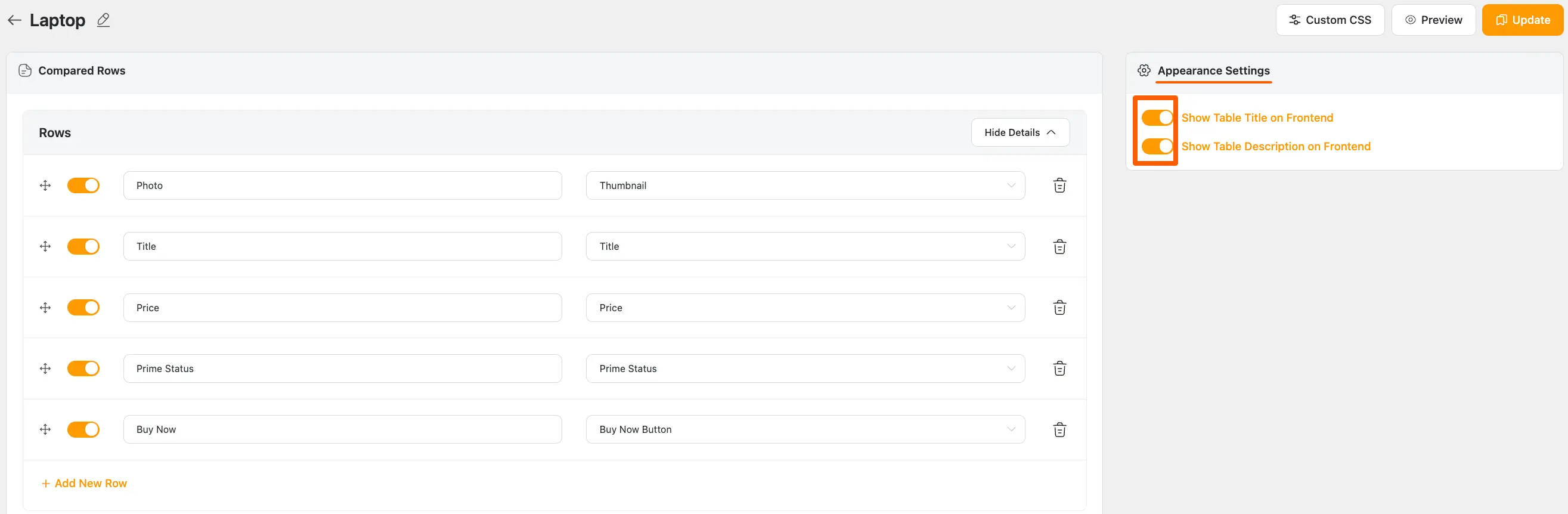Image resolution: width=1568 pixels, height=514 pixels.
Task: Click Add New Row link
Action: (x=84, y=484)
